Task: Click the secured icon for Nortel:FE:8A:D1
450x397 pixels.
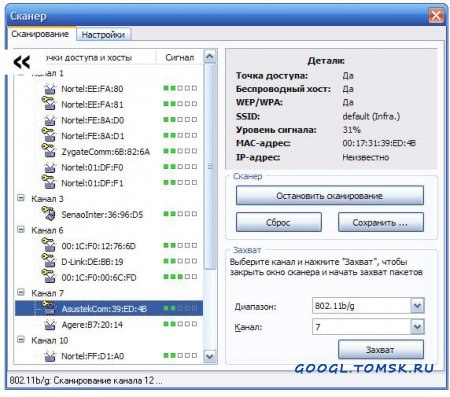Action: pos(49,134)
